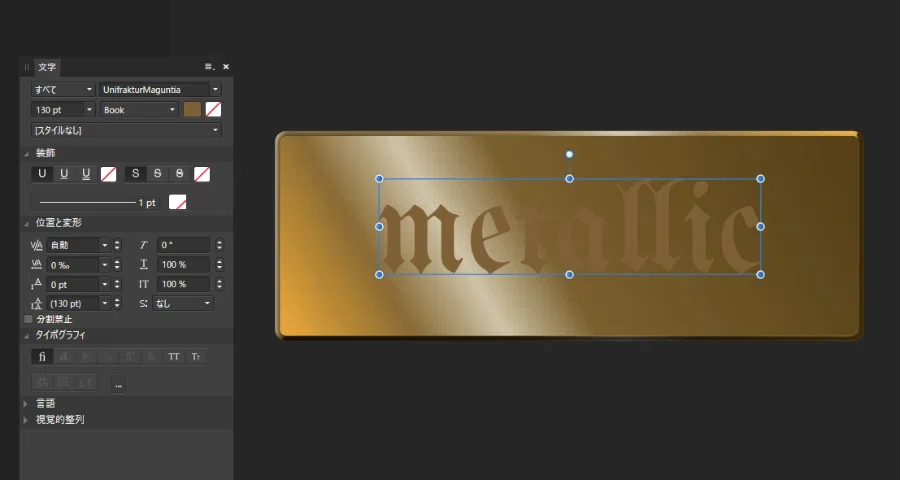Select the no-strikethrough S button

(x=135, y=174)
